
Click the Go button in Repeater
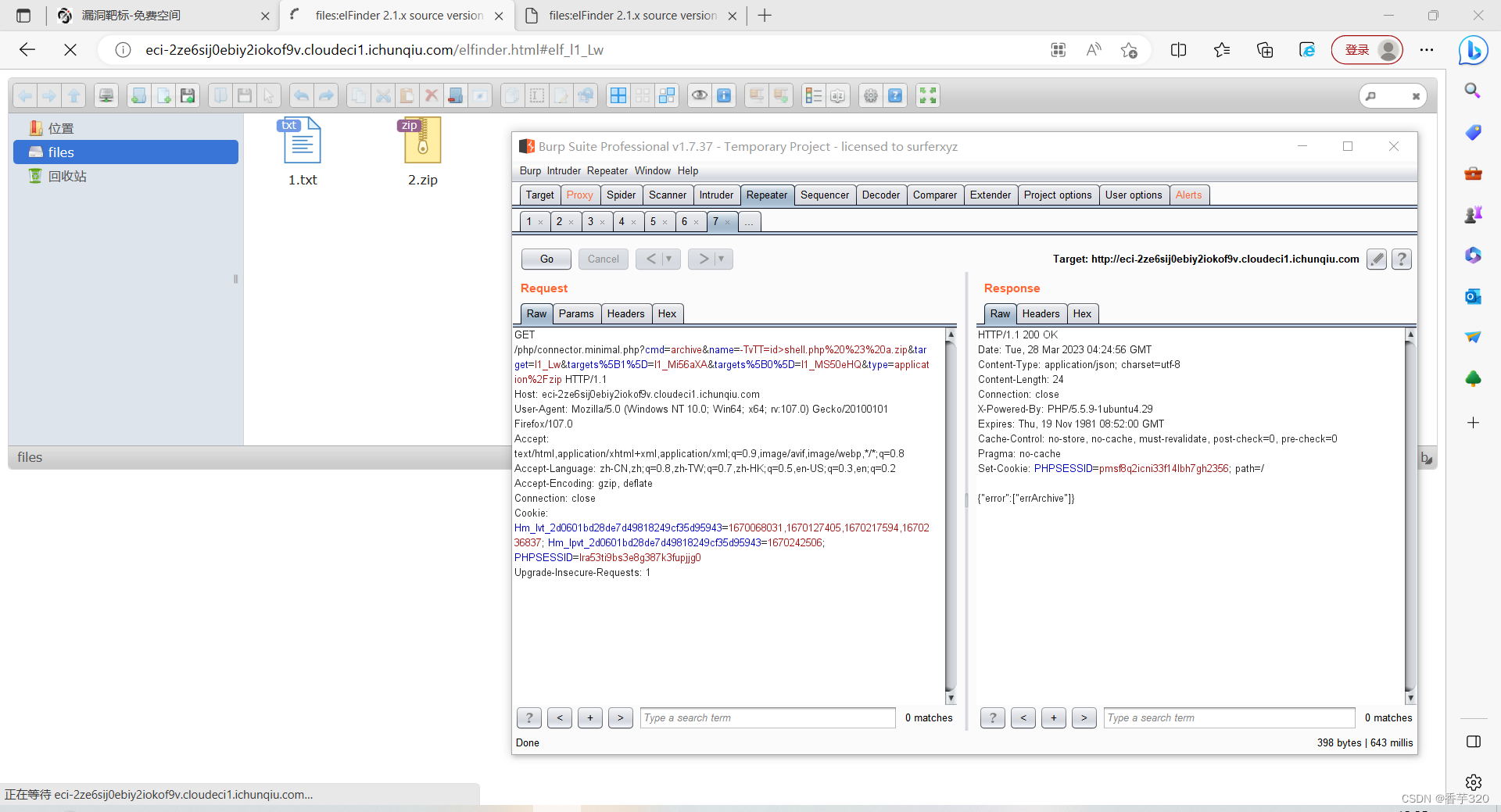546,259
